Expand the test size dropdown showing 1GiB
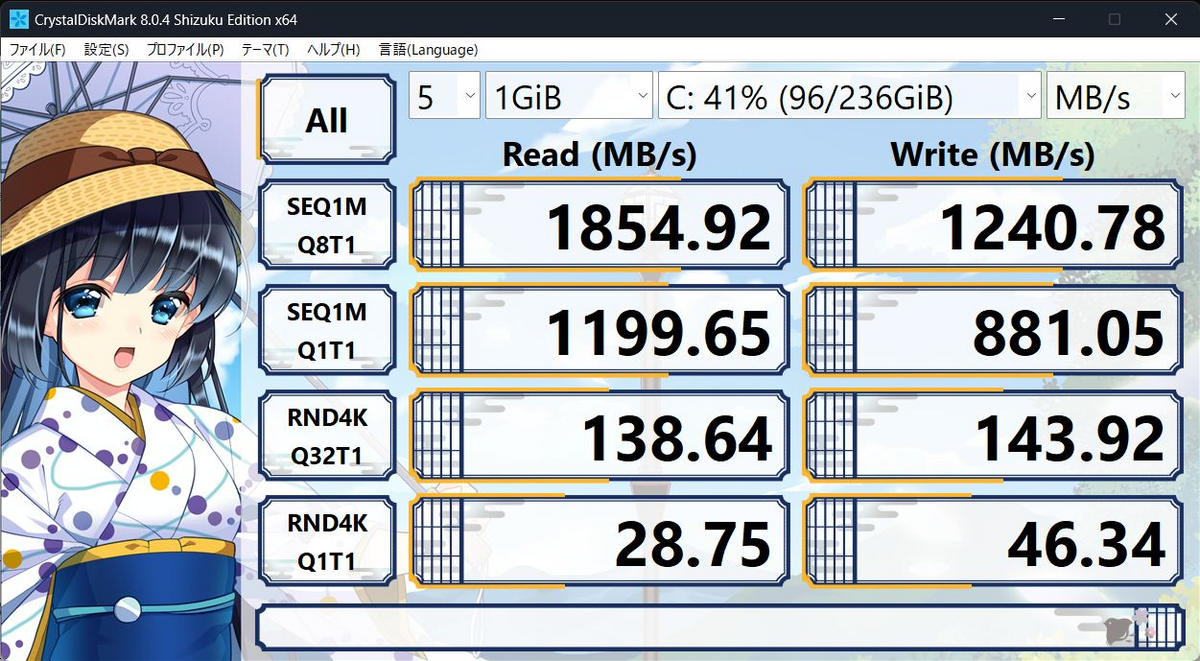Screen dimensions: 1200x661 [569, 96]
